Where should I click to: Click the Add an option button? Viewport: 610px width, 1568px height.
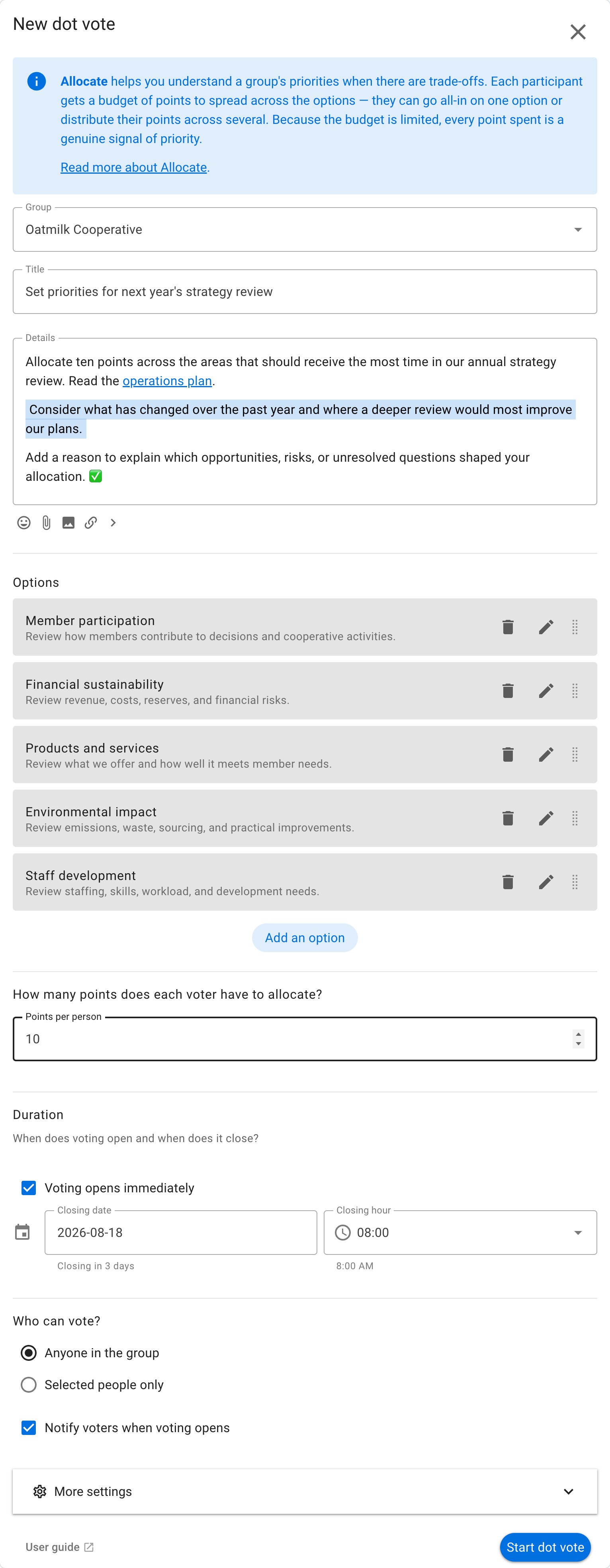(305, 937)
